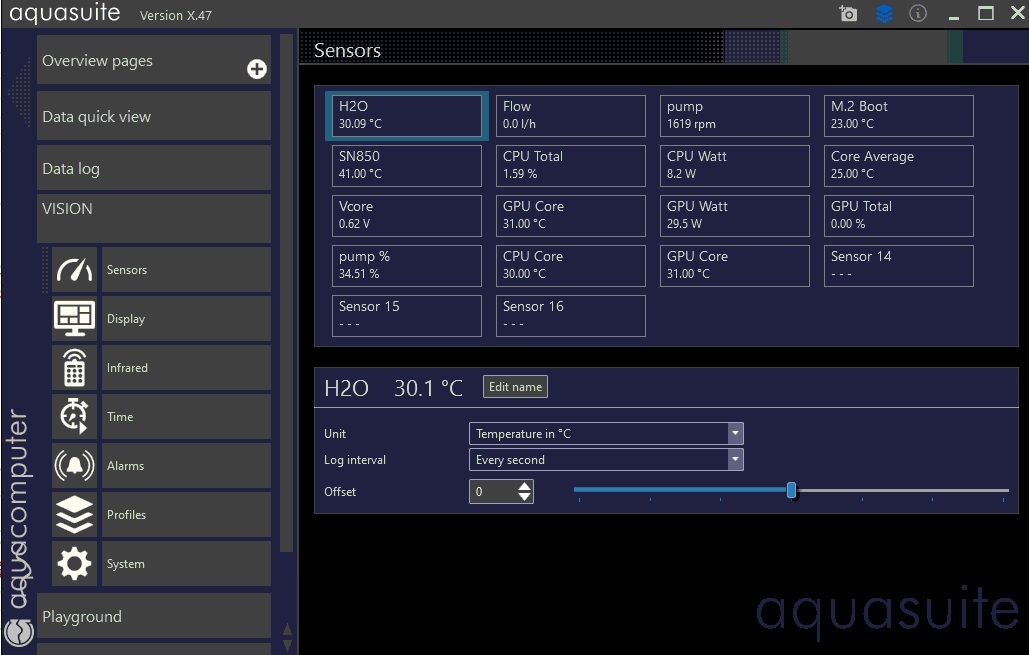Select the CPU Core sensor tile
1029x655 pixels.
(570, 266)
